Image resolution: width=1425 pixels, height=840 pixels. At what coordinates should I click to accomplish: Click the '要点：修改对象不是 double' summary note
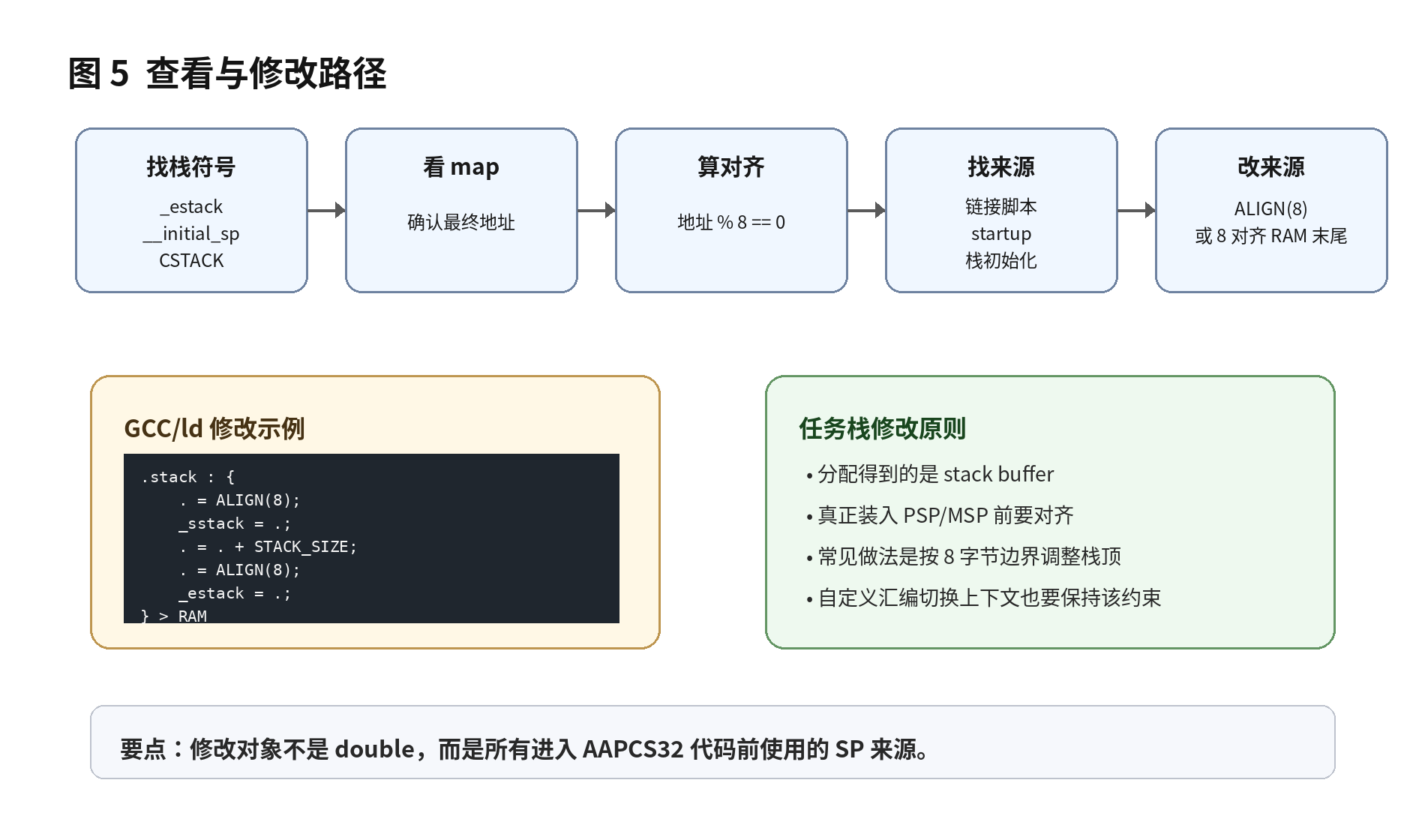click(x=525, y=749)
